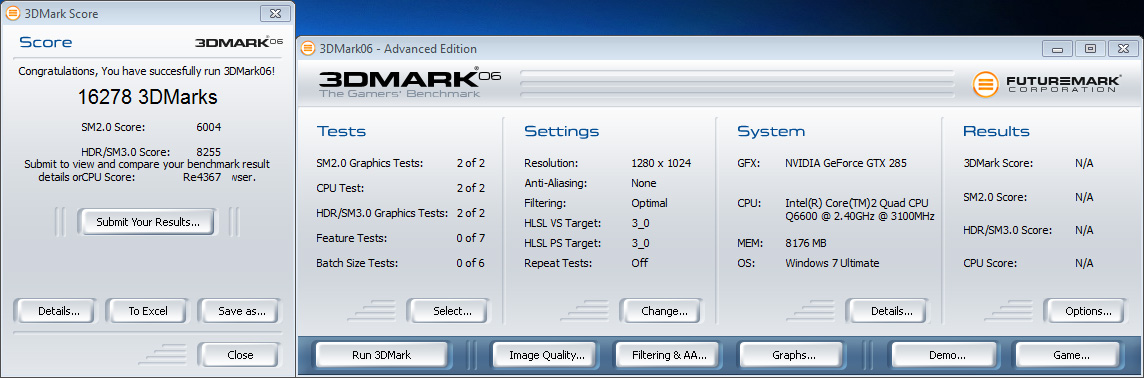Click the CPU Test 2 of 2 count
Screen dimensions: 1144x378
pos(471,188)
